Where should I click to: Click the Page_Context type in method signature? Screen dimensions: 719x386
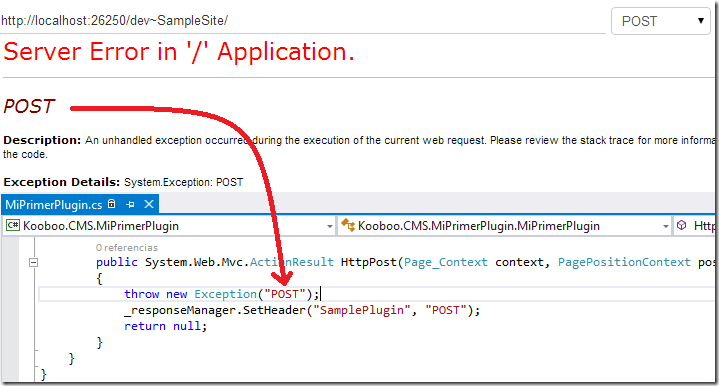coord(446,262)
